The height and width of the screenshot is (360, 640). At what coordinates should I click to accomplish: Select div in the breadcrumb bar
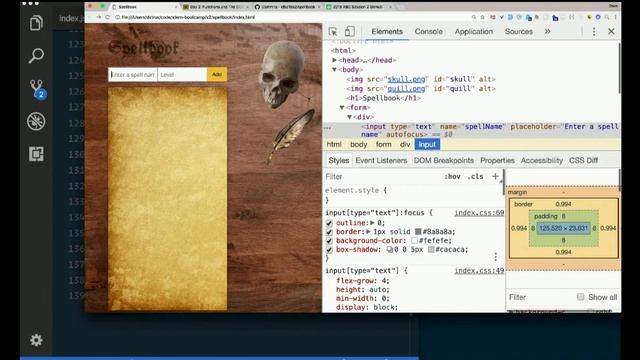click(x=404, y=144)
